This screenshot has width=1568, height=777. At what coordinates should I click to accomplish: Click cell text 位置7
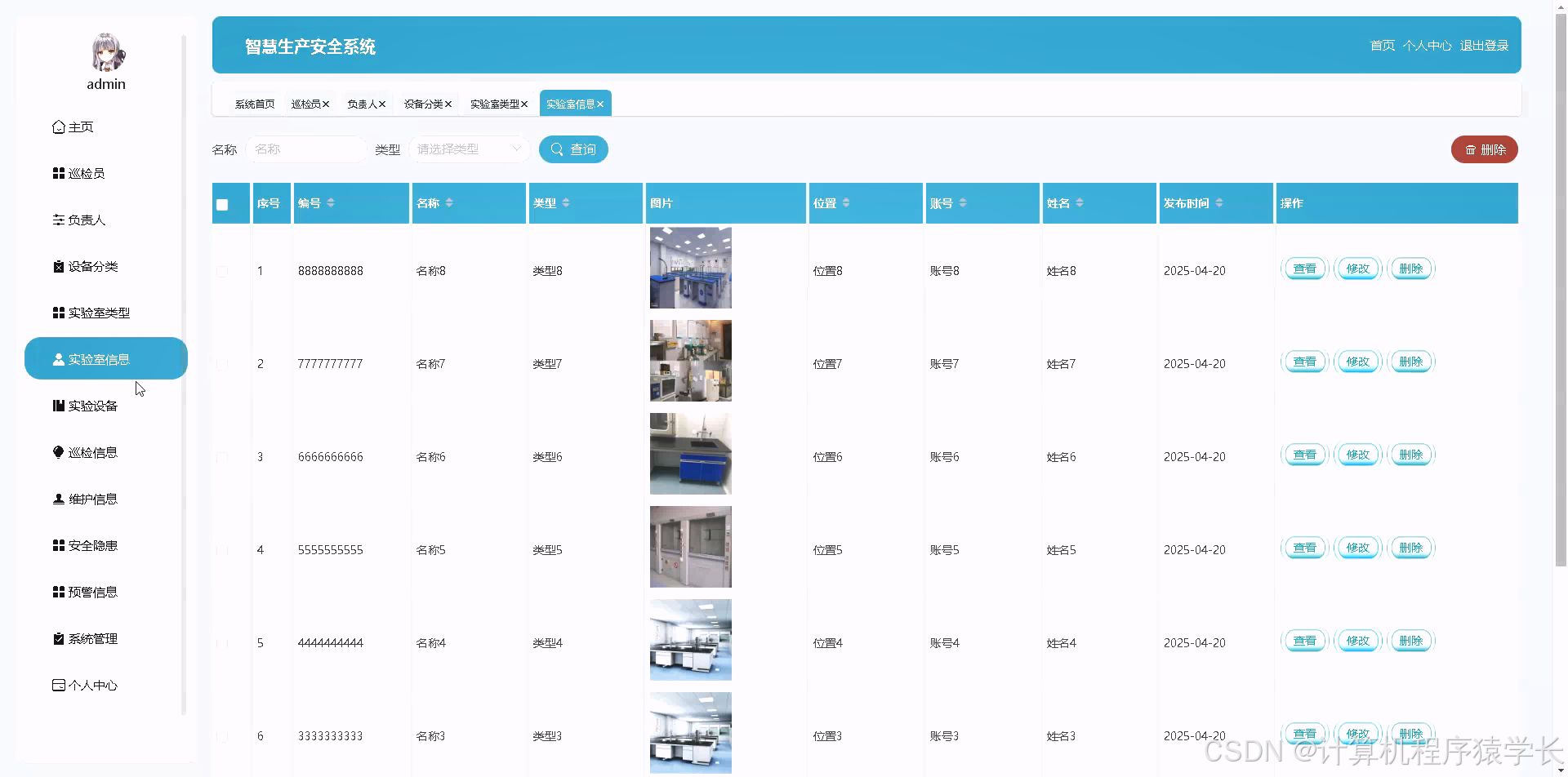click(x=828, y=364)
